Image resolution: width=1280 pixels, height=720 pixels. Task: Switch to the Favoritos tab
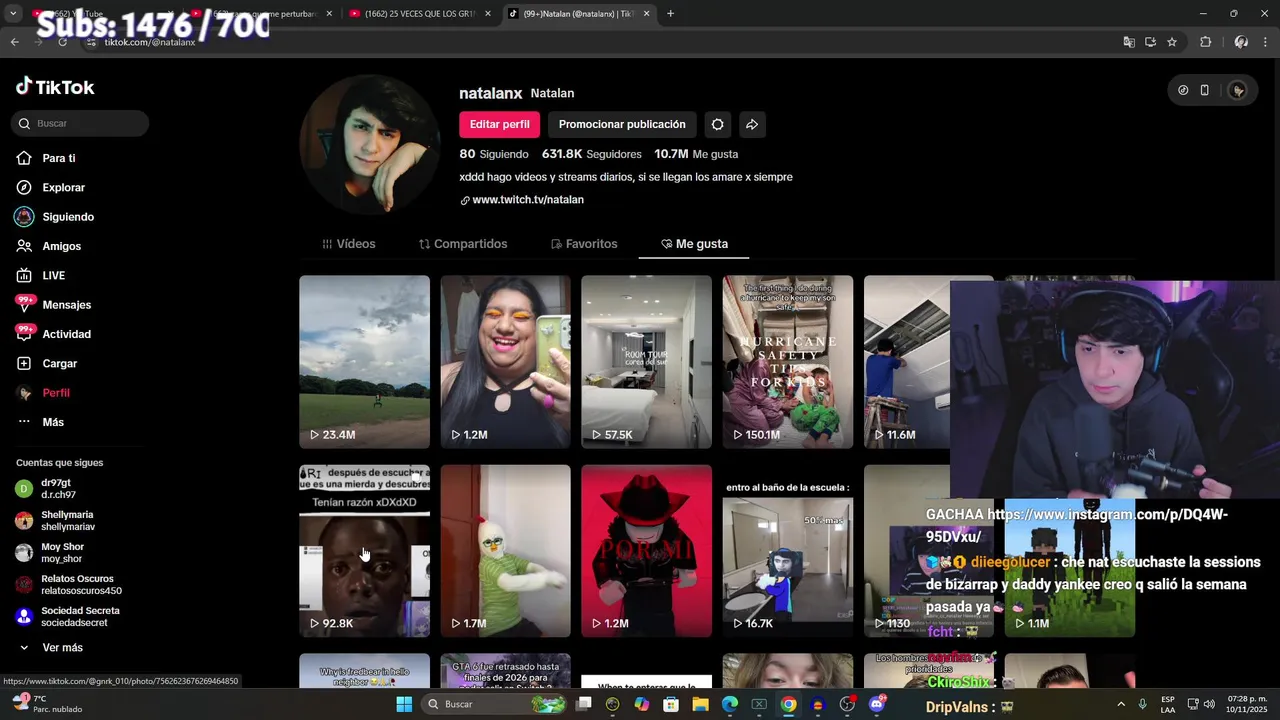pyautogui.click(x=584, y=244)
